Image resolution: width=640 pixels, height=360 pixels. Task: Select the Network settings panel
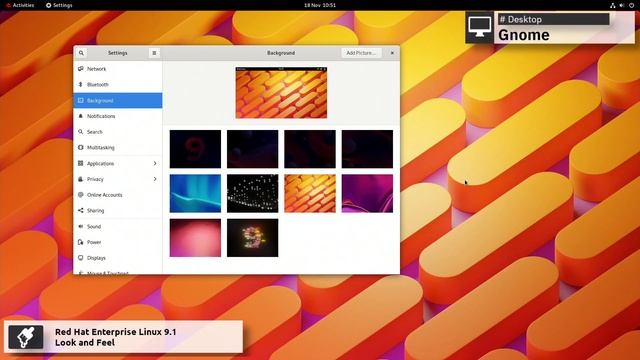click(x=118, y=69)
